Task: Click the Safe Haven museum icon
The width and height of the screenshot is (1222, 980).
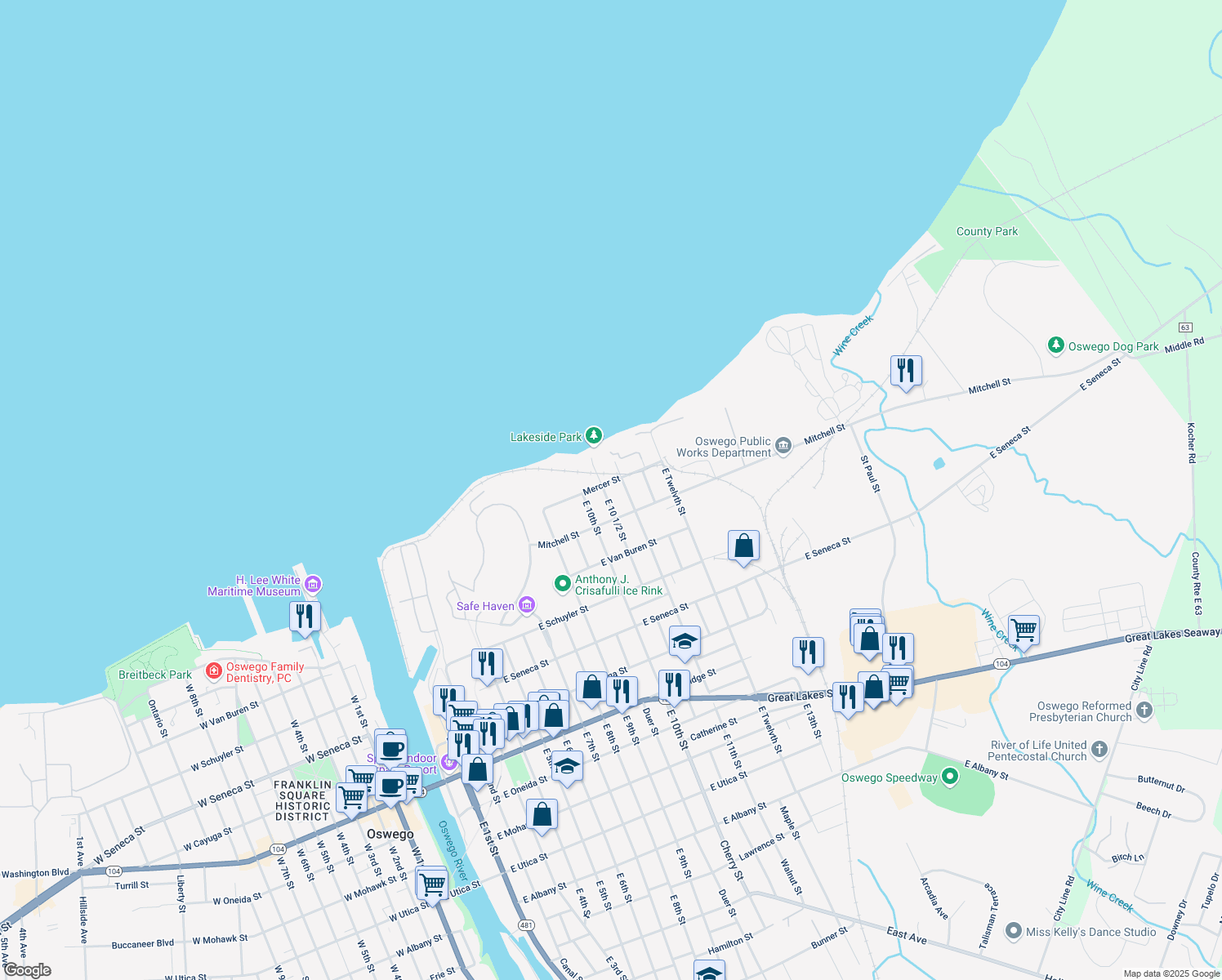Action: coord(527,605)
